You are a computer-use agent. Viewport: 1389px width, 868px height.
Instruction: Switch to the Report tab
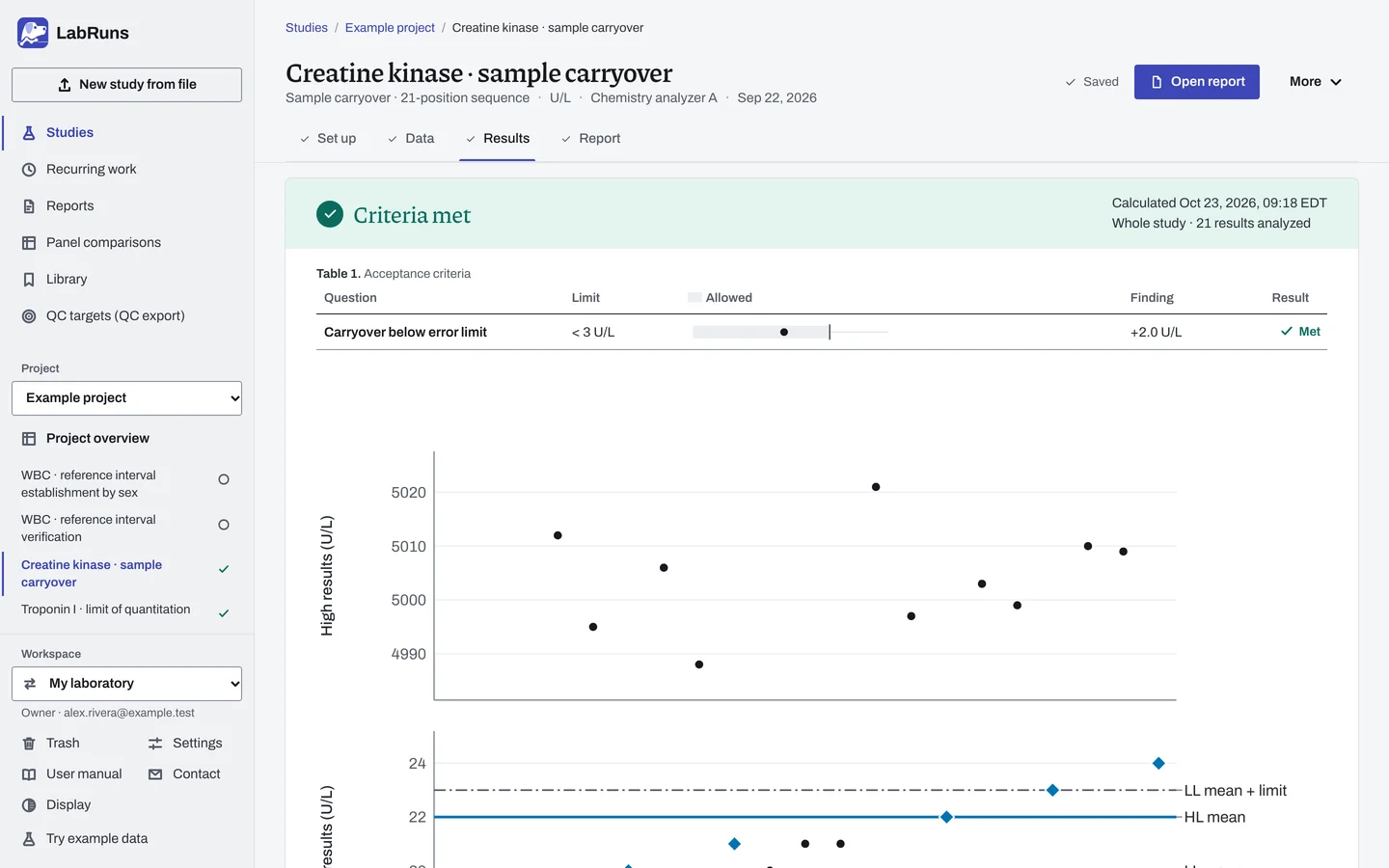590,139
